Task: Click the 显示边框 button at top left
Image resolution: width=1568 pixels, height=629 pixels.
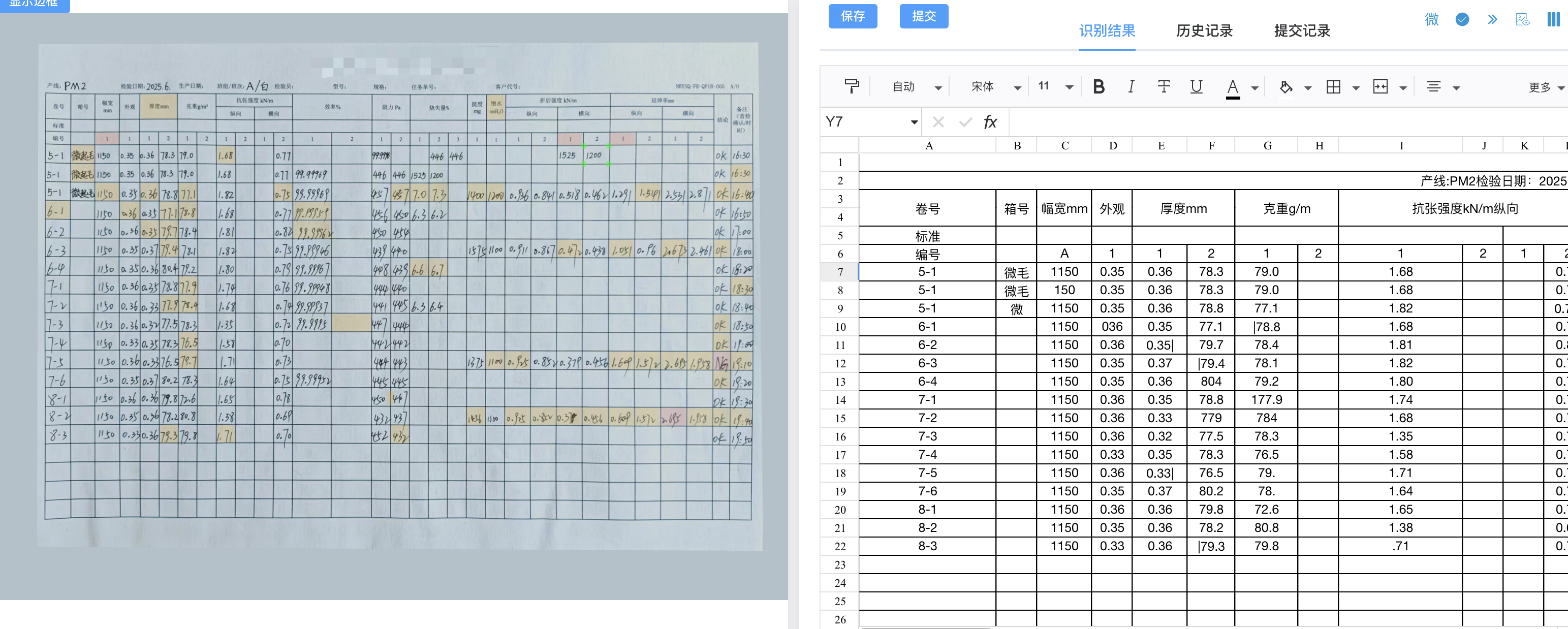Action: click(x=35, y=4)
